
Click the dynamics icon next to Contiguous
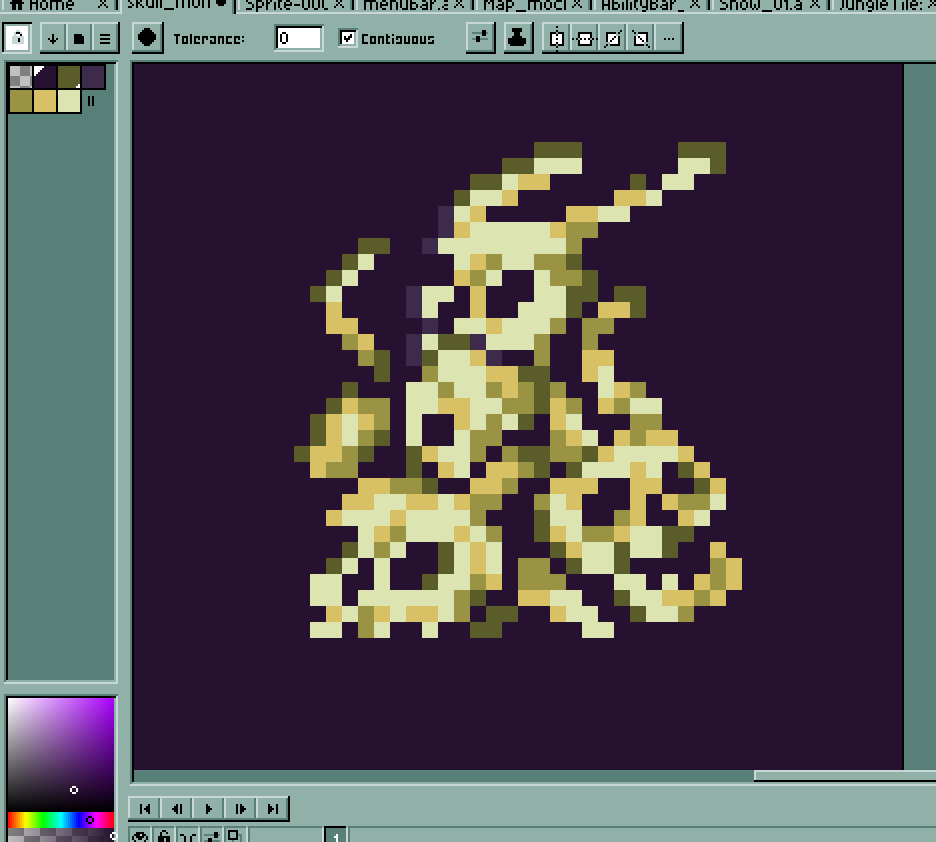click(x=481, y=38)
